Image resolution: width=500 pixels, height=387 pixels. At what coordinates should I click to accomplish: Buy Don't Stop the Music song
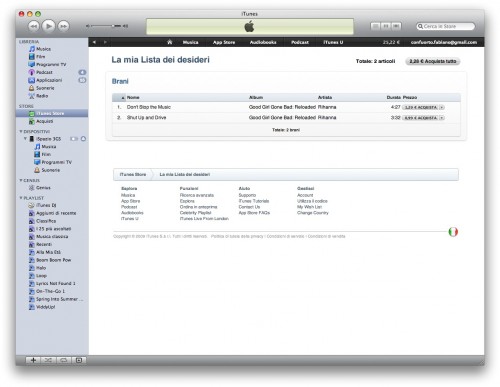421,107
